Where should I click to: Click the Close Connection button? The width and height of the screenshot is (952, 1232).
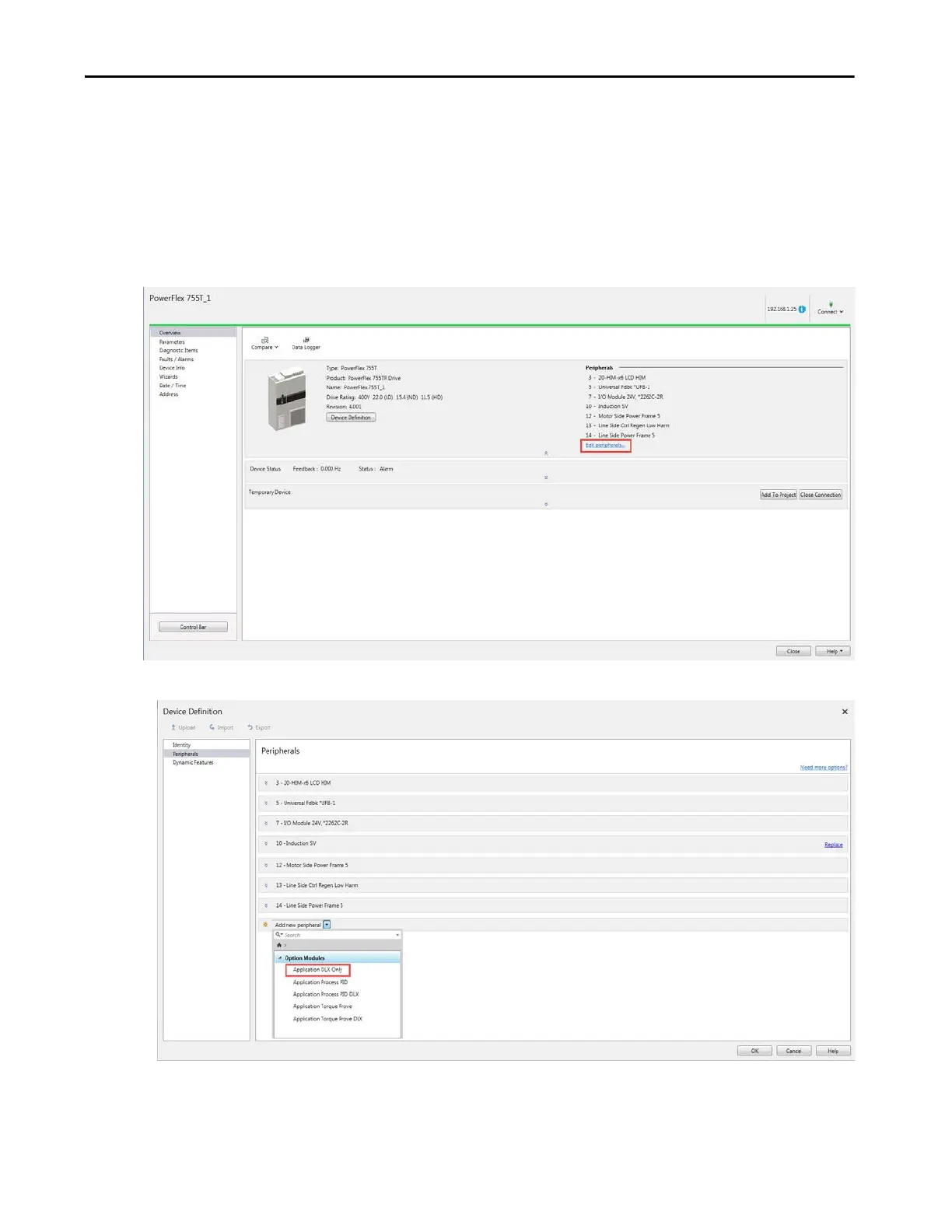pyautogui.click(x=821, y=495)
